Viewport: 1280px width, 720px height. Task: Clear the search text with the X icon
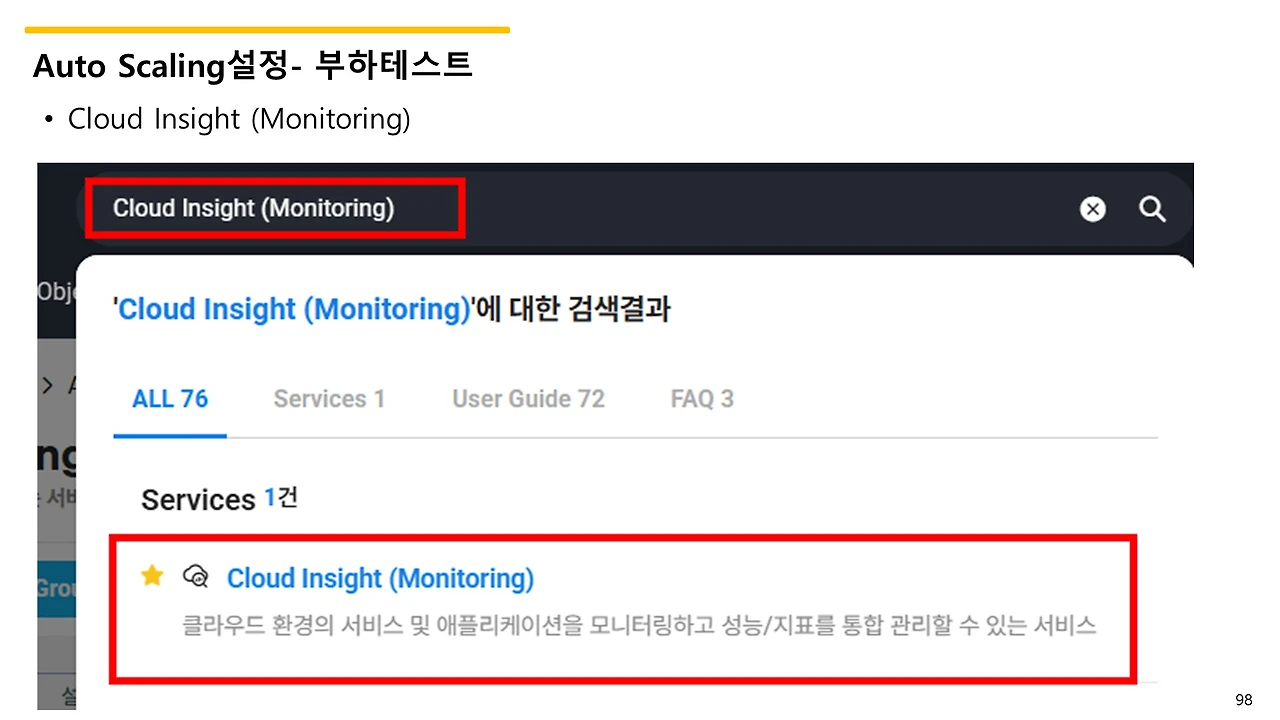point(1093,209)
